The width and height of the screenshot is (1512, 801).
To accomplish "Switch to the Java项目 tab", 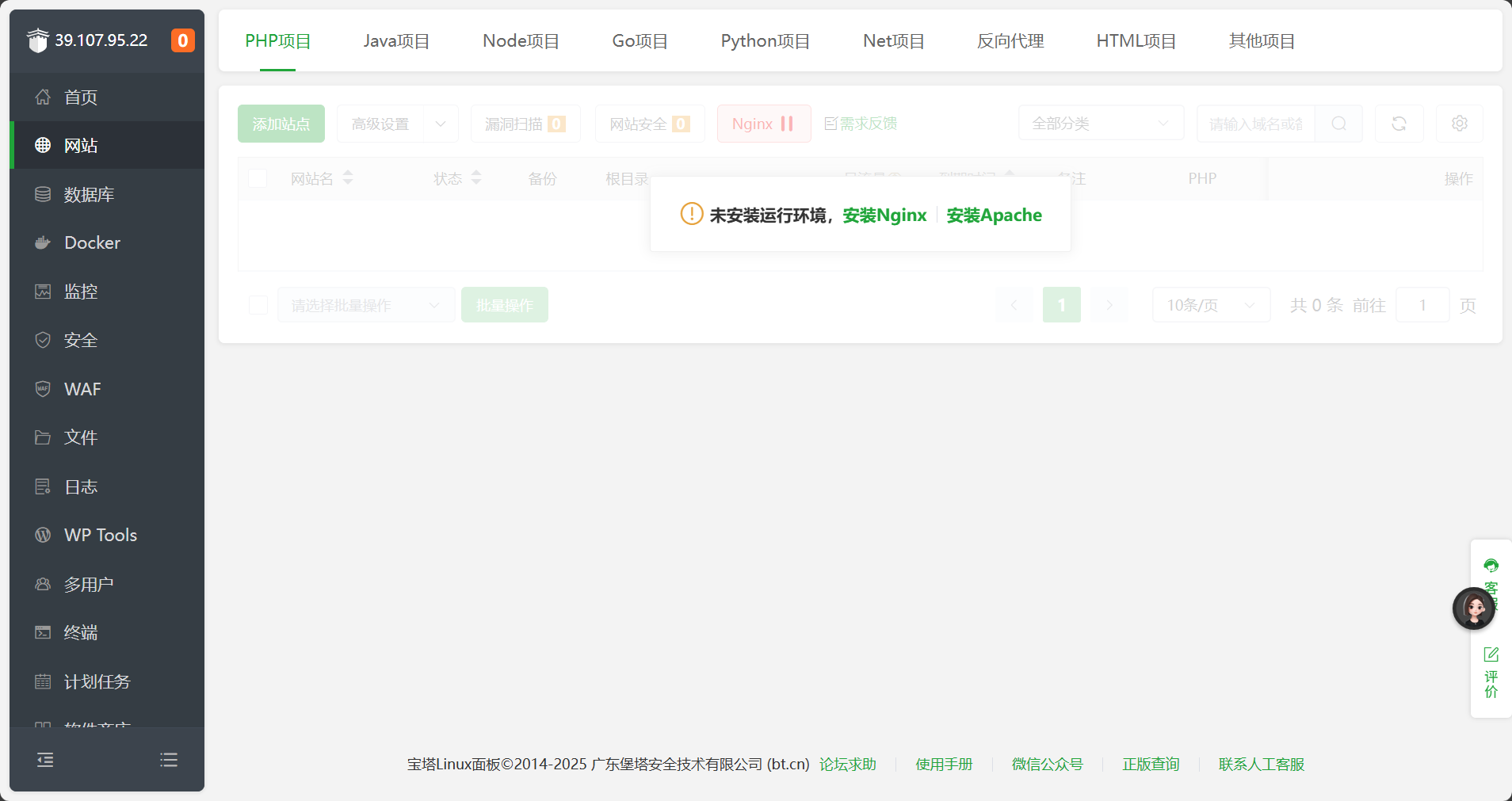I will coord(396,41).
